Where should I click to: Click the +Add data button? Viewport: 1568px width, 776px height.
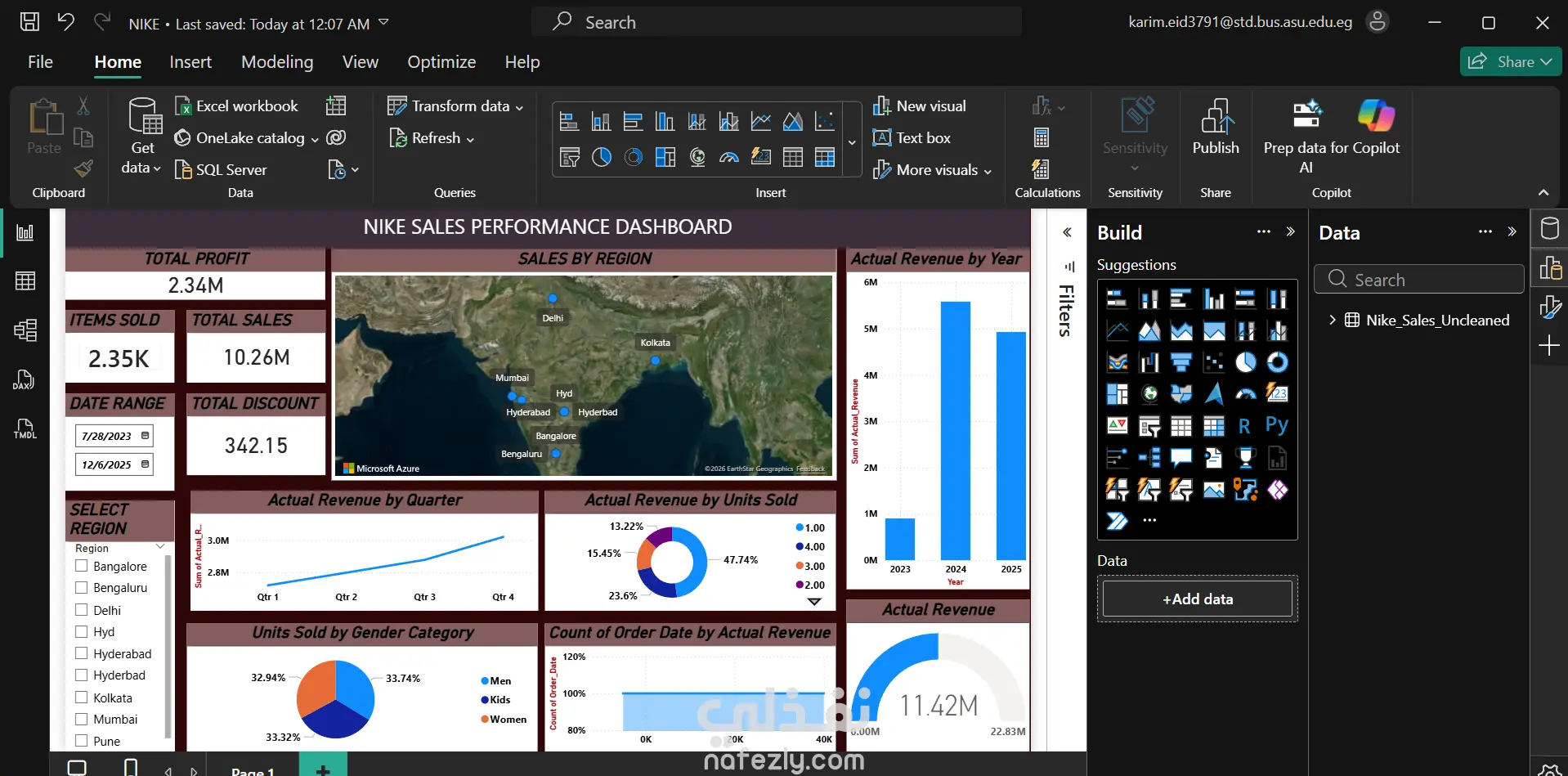click(x=1198, y=599)
